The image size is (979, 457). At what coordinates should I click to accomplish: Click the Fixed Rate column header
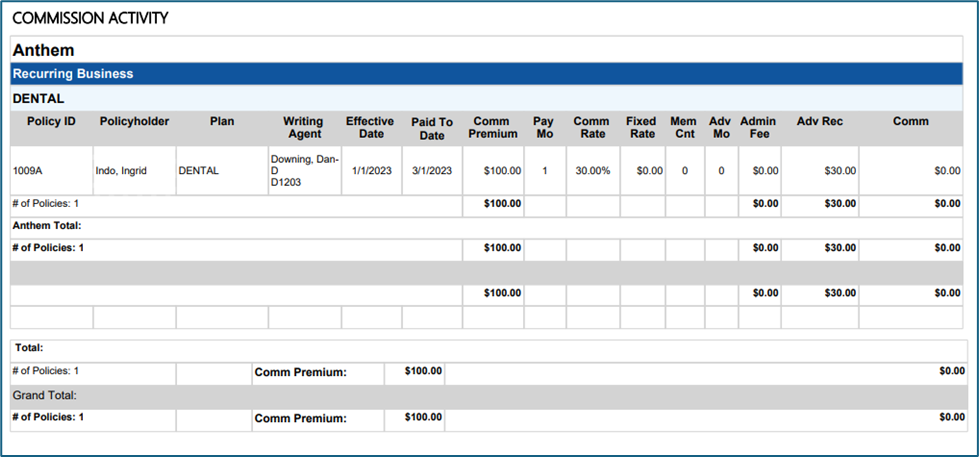tap(641, 128)
